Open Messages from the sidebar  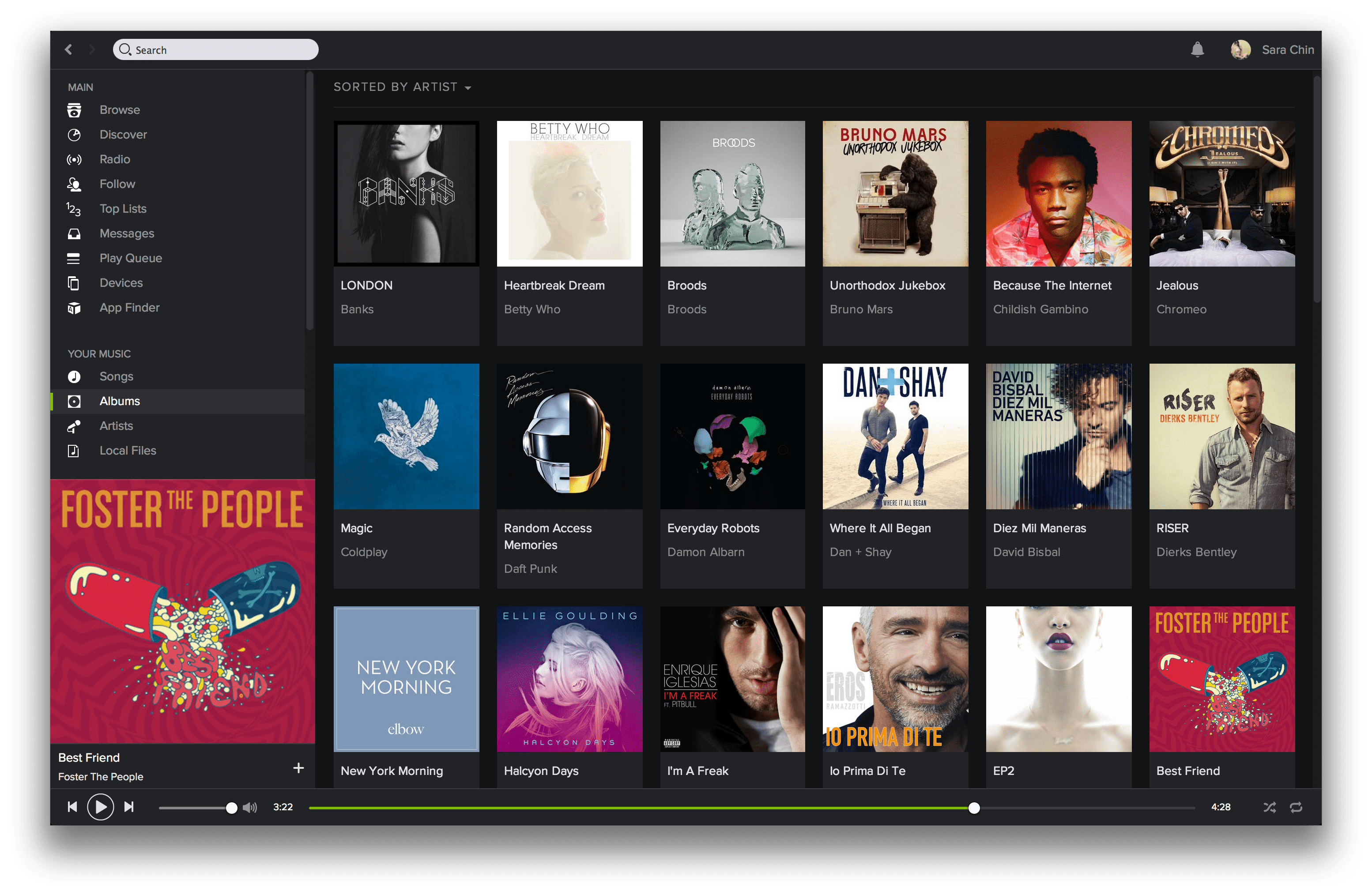click(126, 233)
